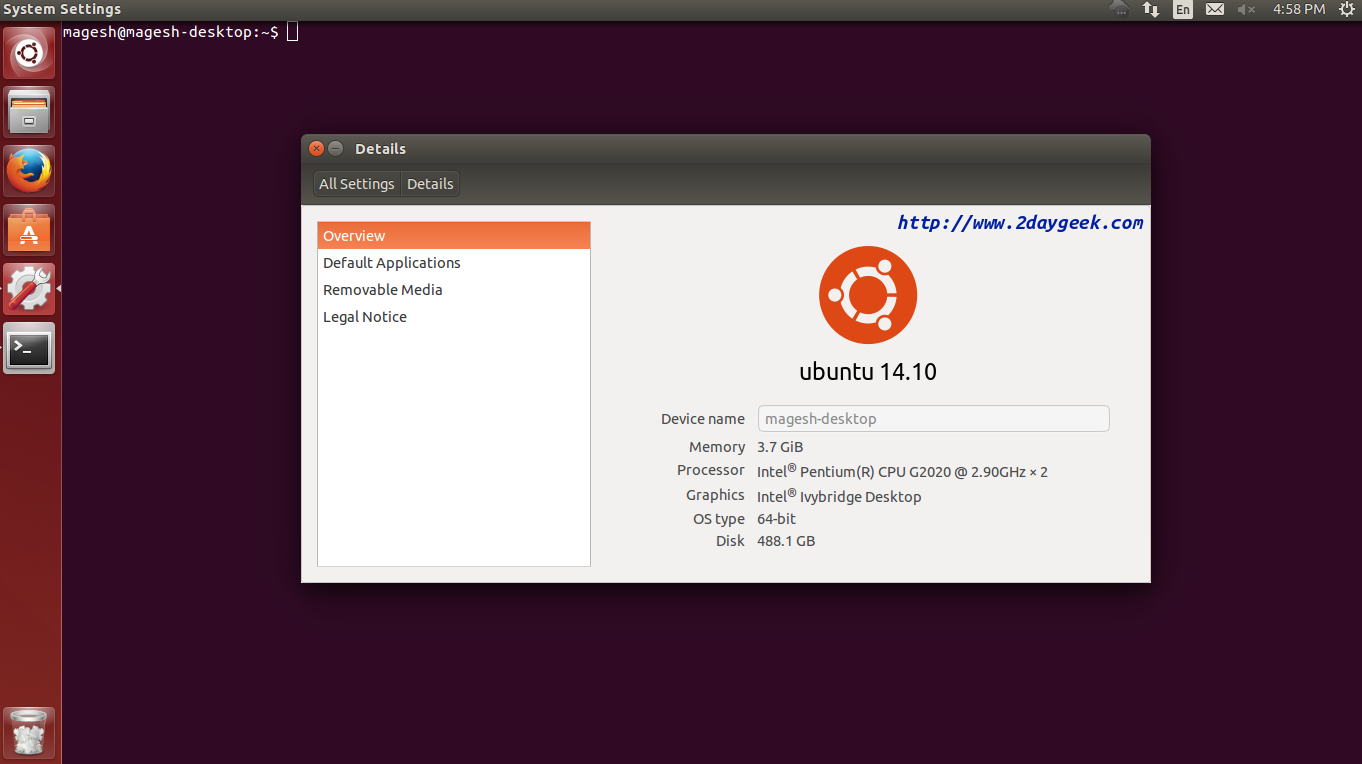Open Firefox web browser
Viewport: 1362px width, 764px height.
(30, 171)
